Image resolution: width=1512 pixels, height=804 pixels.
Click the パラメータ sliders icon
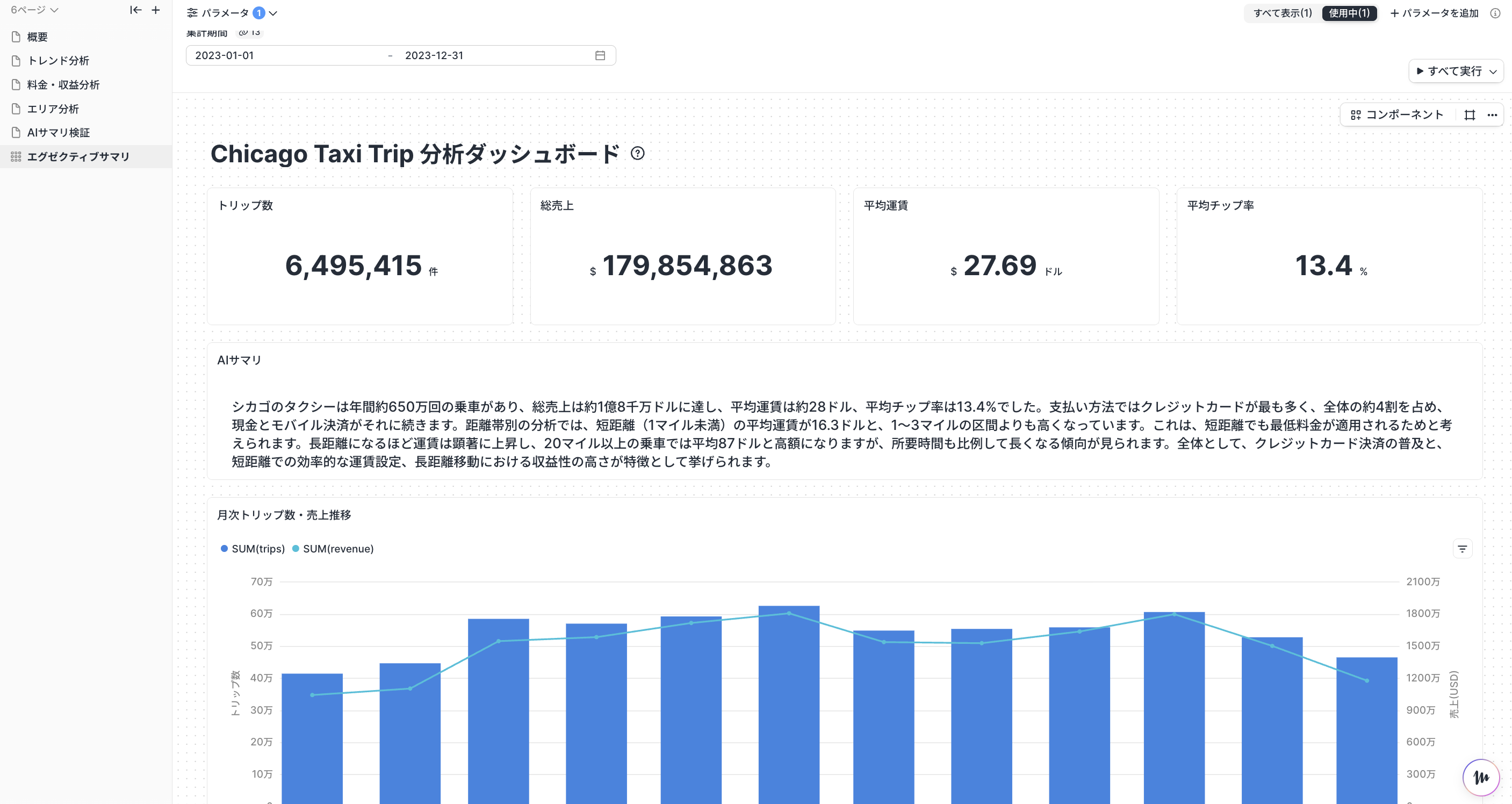192,13
